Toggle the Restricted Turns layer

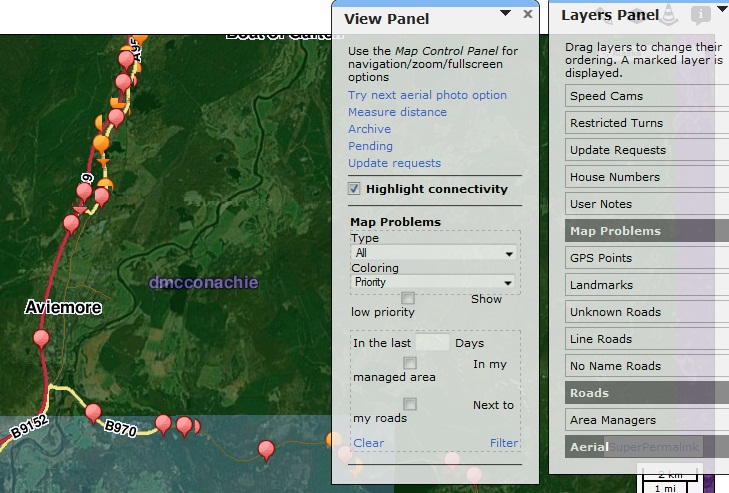[x=647, y=123]
